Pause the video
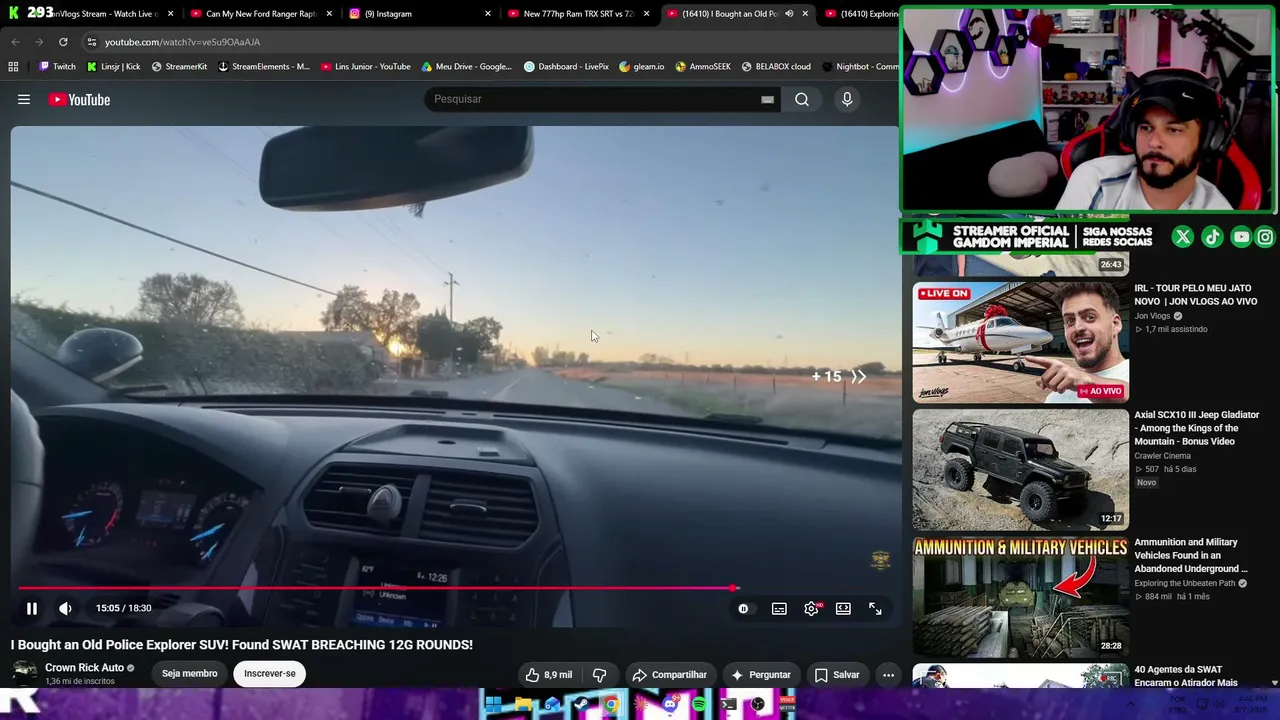1280x720 pixels. click(32, 608)
